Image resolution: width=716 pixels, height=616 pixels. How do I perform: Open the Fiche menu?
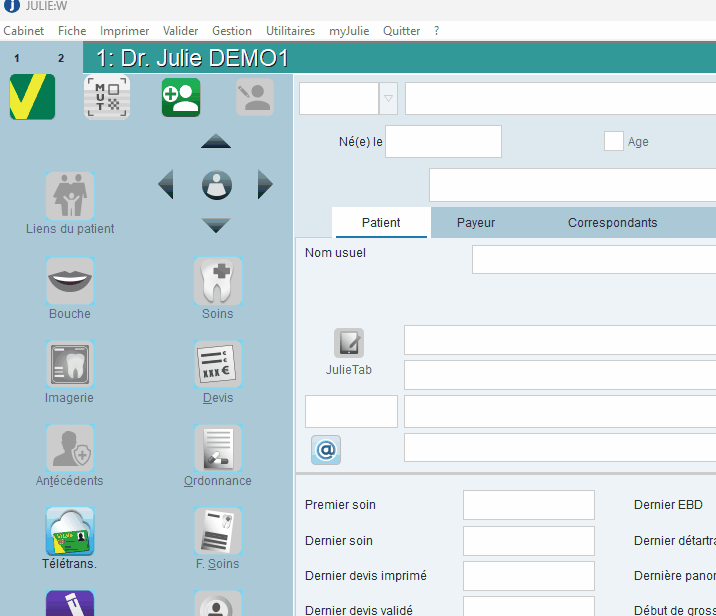pyautogui.click(x=72, y=31)
